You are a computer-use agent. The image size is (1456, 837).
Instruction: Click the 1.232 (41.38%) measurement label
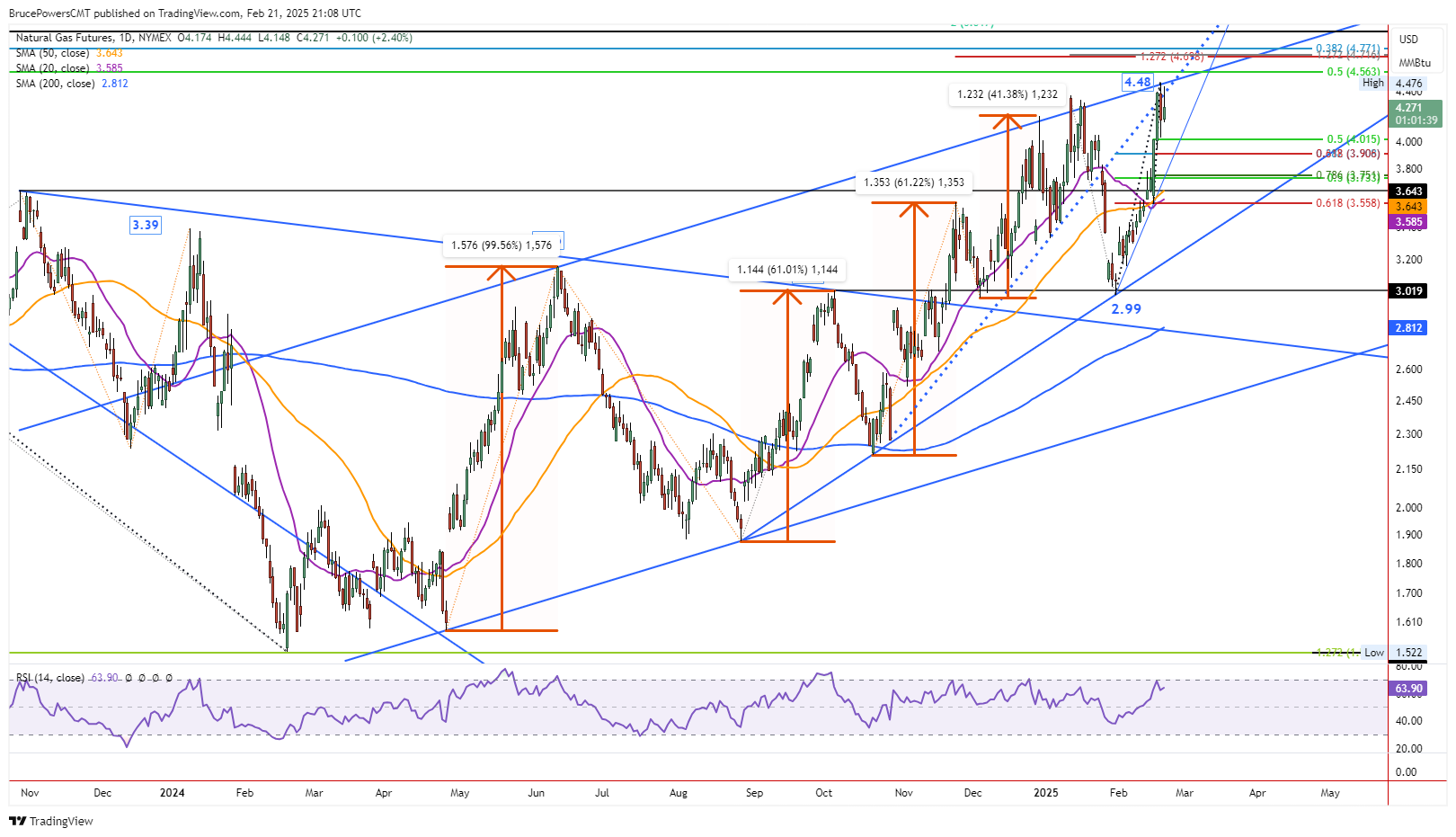(x=1008, y=94)
